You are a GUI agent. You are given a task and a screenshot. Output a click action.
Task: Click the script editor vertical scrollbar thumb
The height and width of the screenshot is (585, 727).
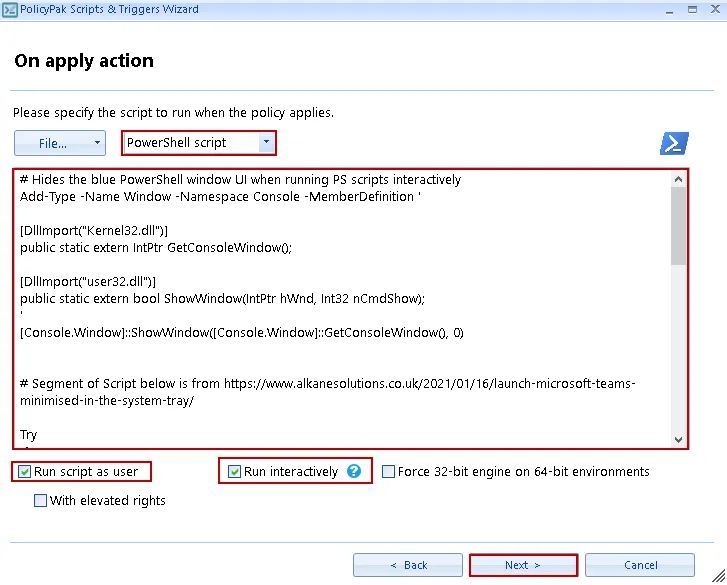click(x=680, y=225)
